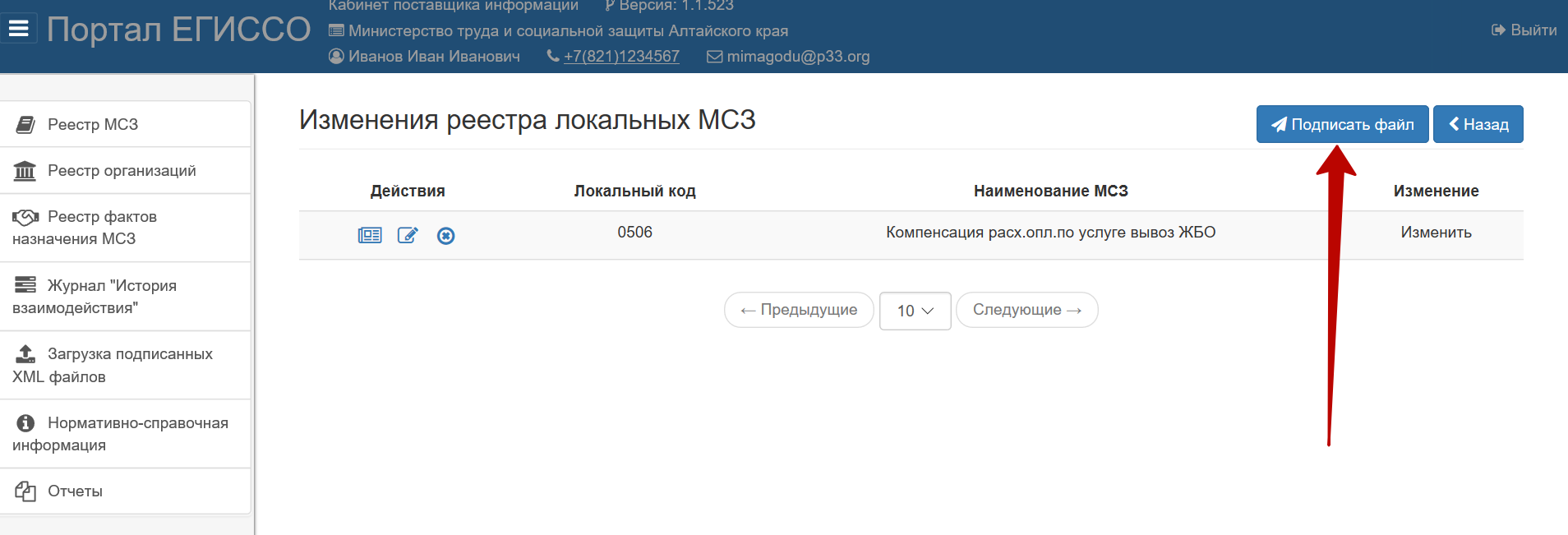
Task: Click the Подписать файл button
Action: click(1342, 124)
